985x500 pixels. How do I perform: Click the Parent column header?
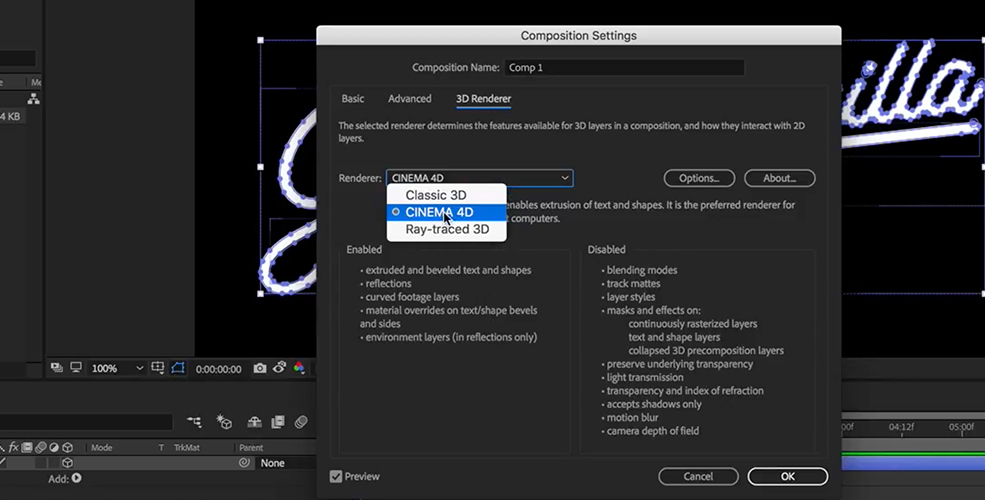point(251,447)
